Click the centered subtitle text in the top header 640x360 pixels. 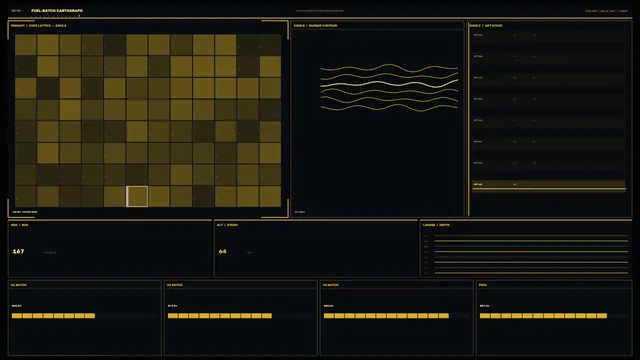[x=320, y=11]
